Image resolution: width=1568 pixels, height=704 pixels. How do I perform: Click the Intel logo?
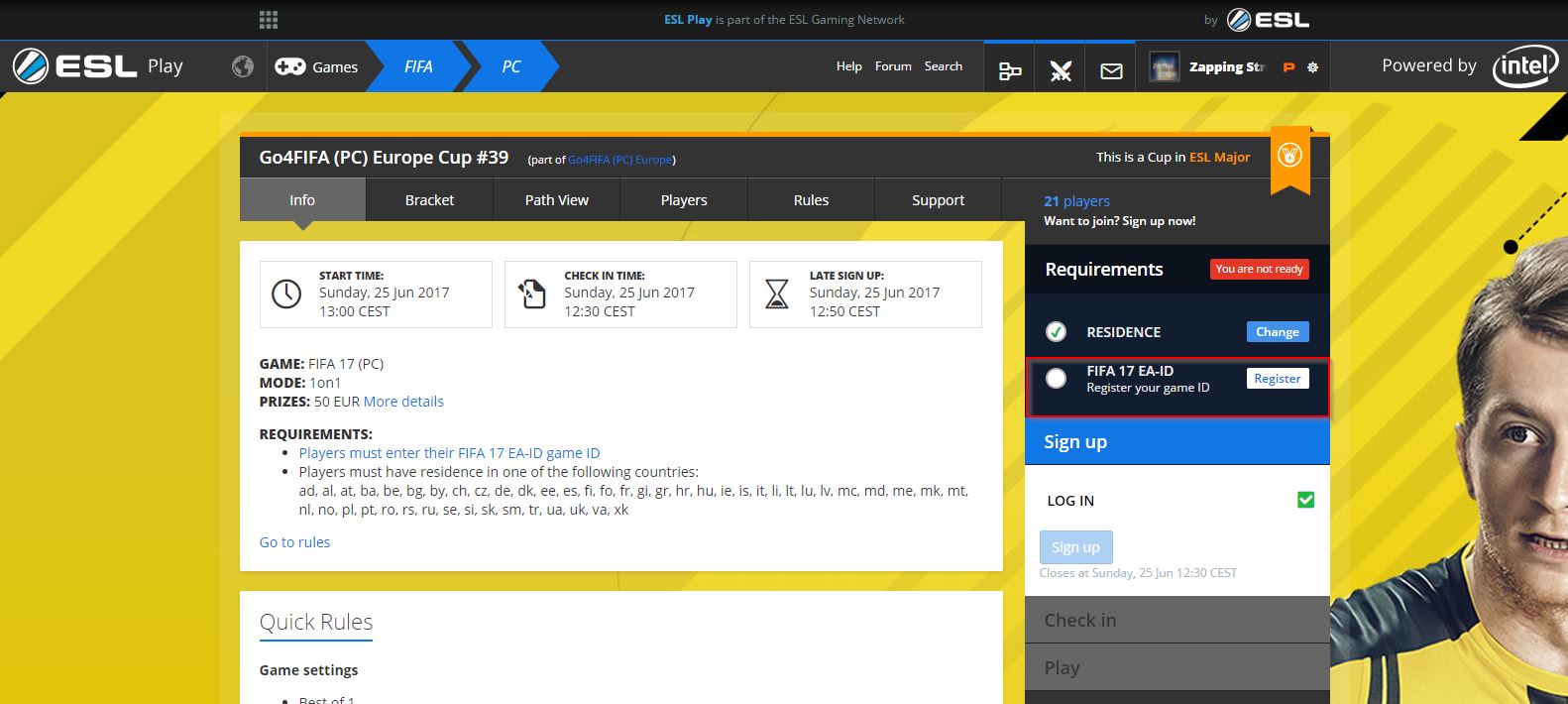point(1525,66)
